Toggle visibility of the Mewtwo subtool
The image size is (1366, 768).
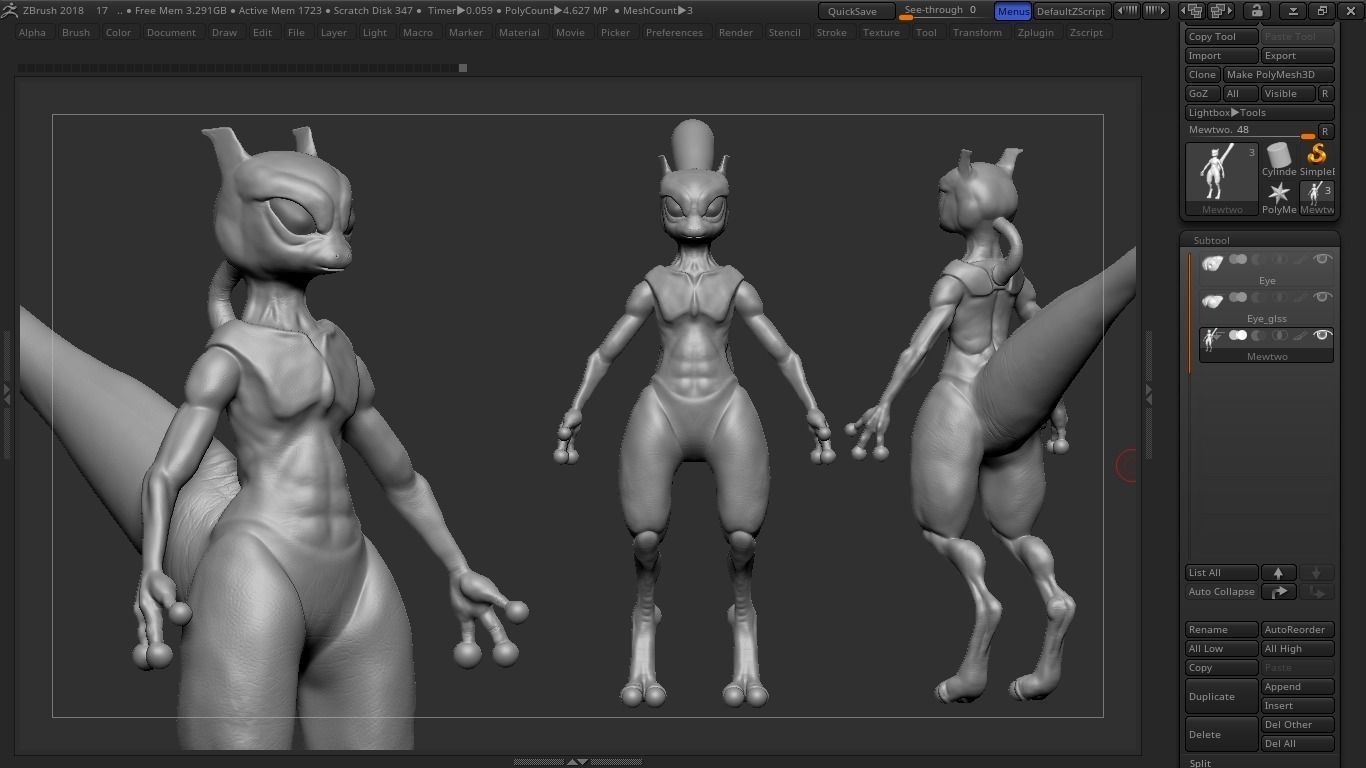coord(1323,336)
